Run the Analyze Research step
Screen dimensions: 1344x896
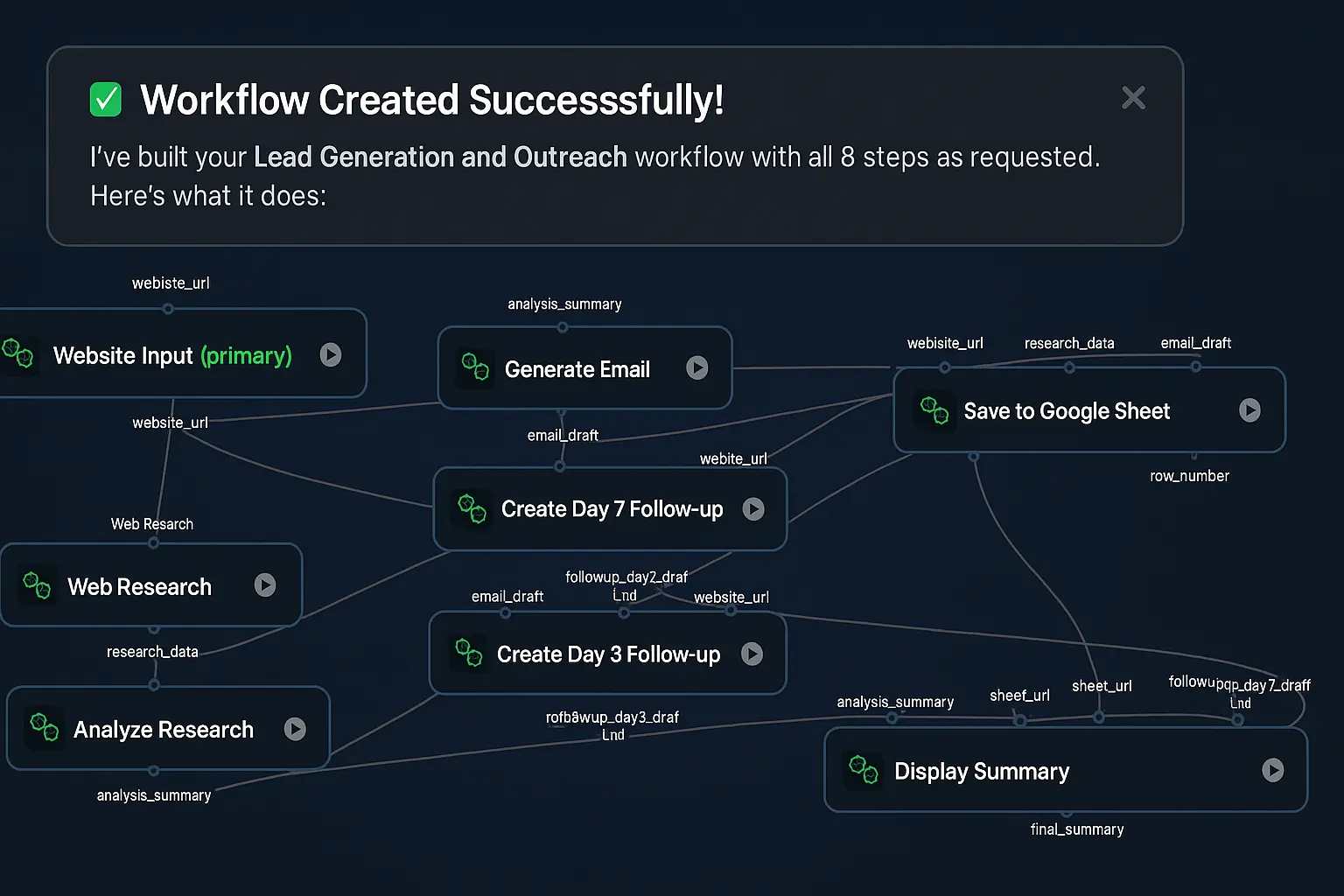(297, 728)
